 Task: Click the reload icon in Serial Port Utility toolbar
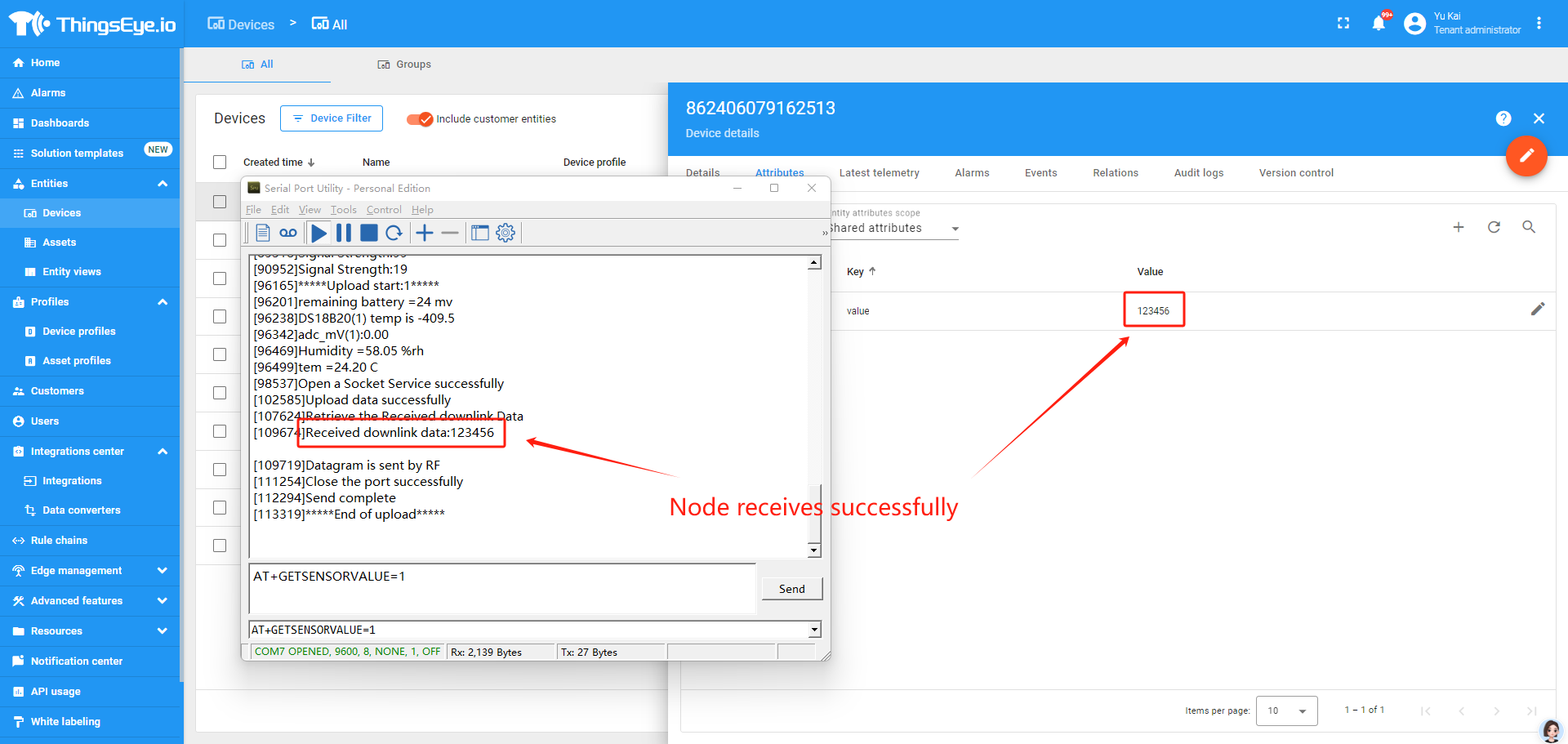394,233
